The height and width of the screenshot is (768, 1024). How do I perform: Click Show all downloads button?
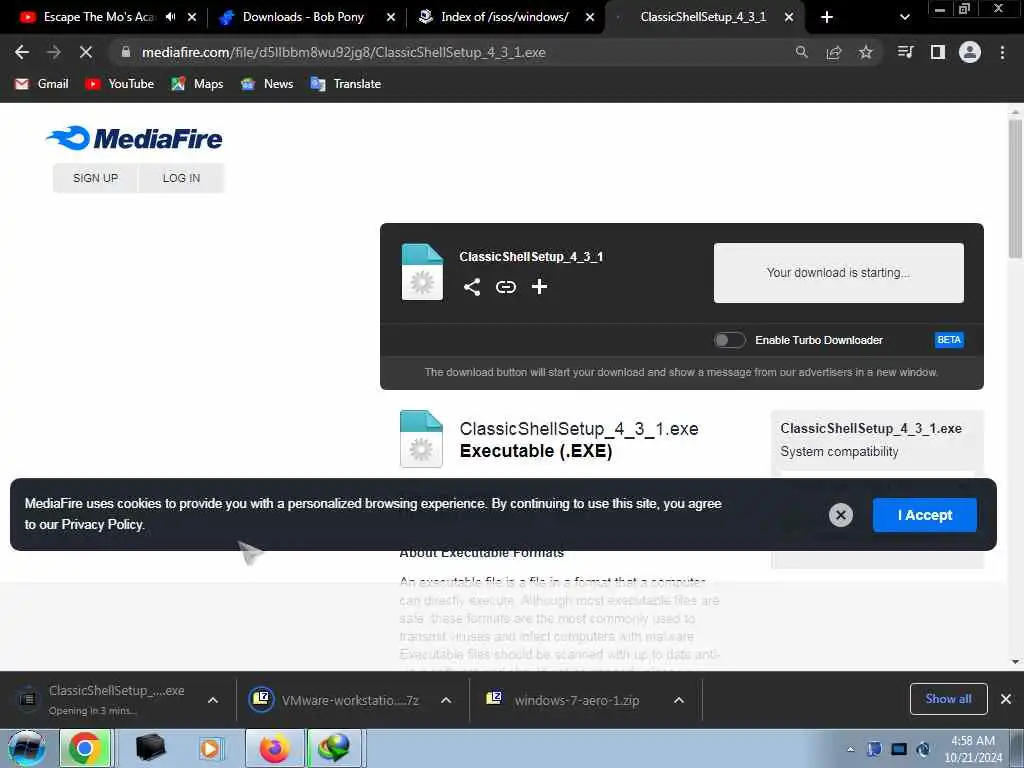tap(948, 699)
